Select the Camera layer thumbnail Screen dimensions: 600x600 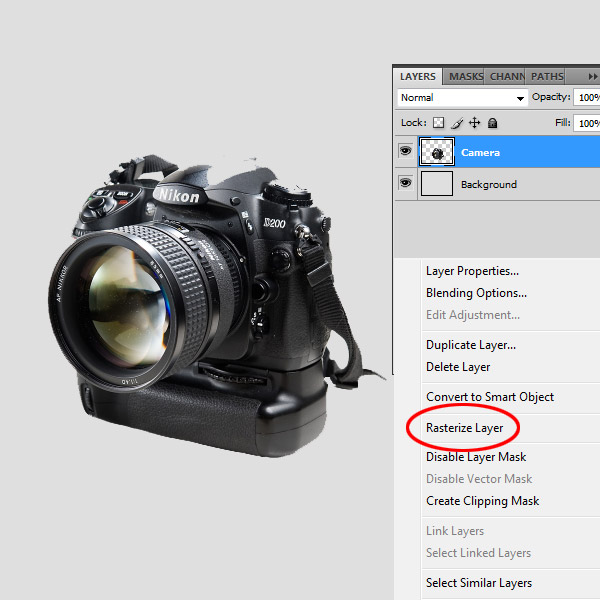(x=437, y=152)
